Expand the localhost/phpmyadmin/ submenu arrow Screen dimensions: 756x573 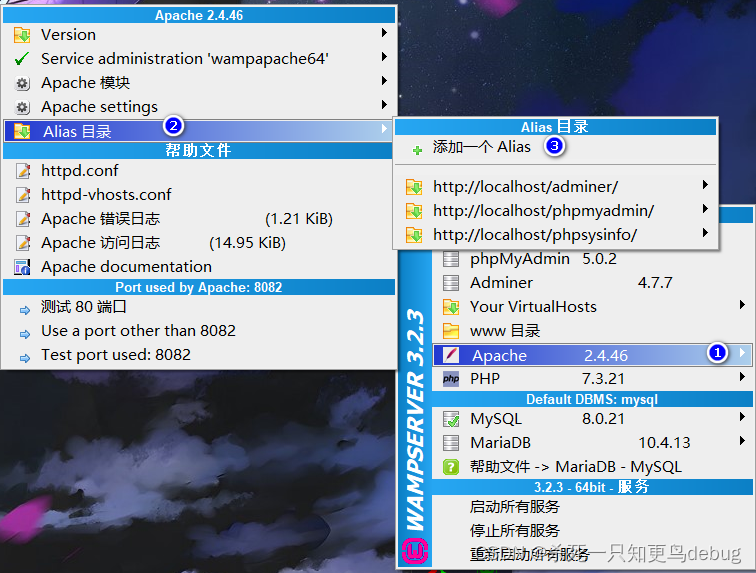(705, 208)
